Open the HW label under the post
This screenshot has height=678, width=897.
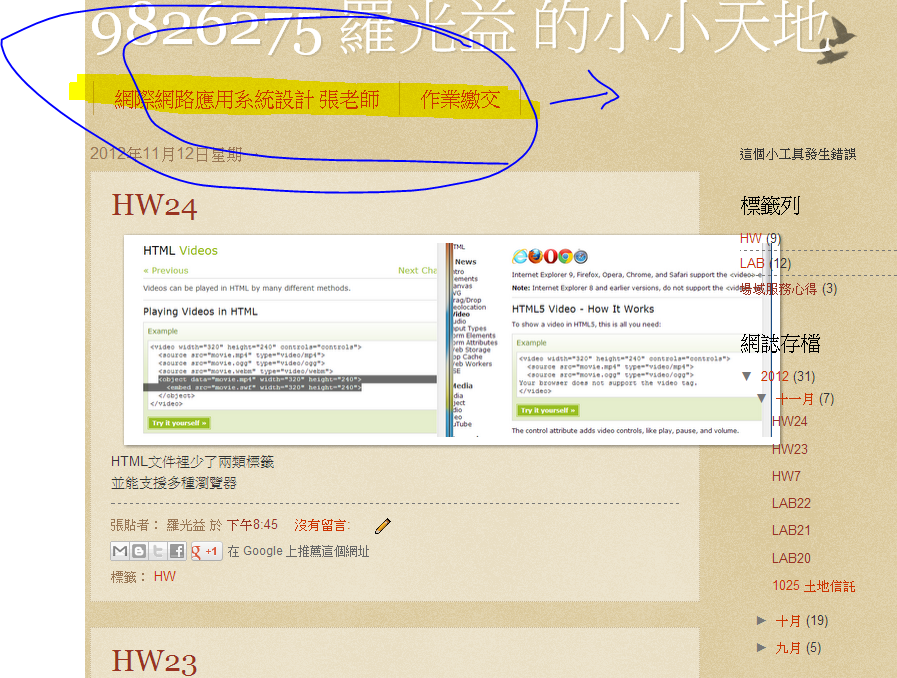(165, 576)
